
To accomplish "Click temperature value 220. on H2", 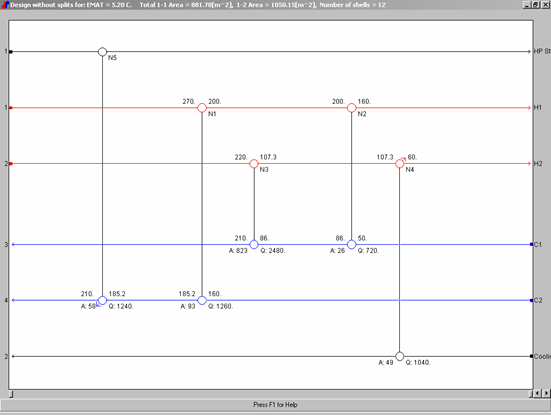I will (x=241, y=157).
